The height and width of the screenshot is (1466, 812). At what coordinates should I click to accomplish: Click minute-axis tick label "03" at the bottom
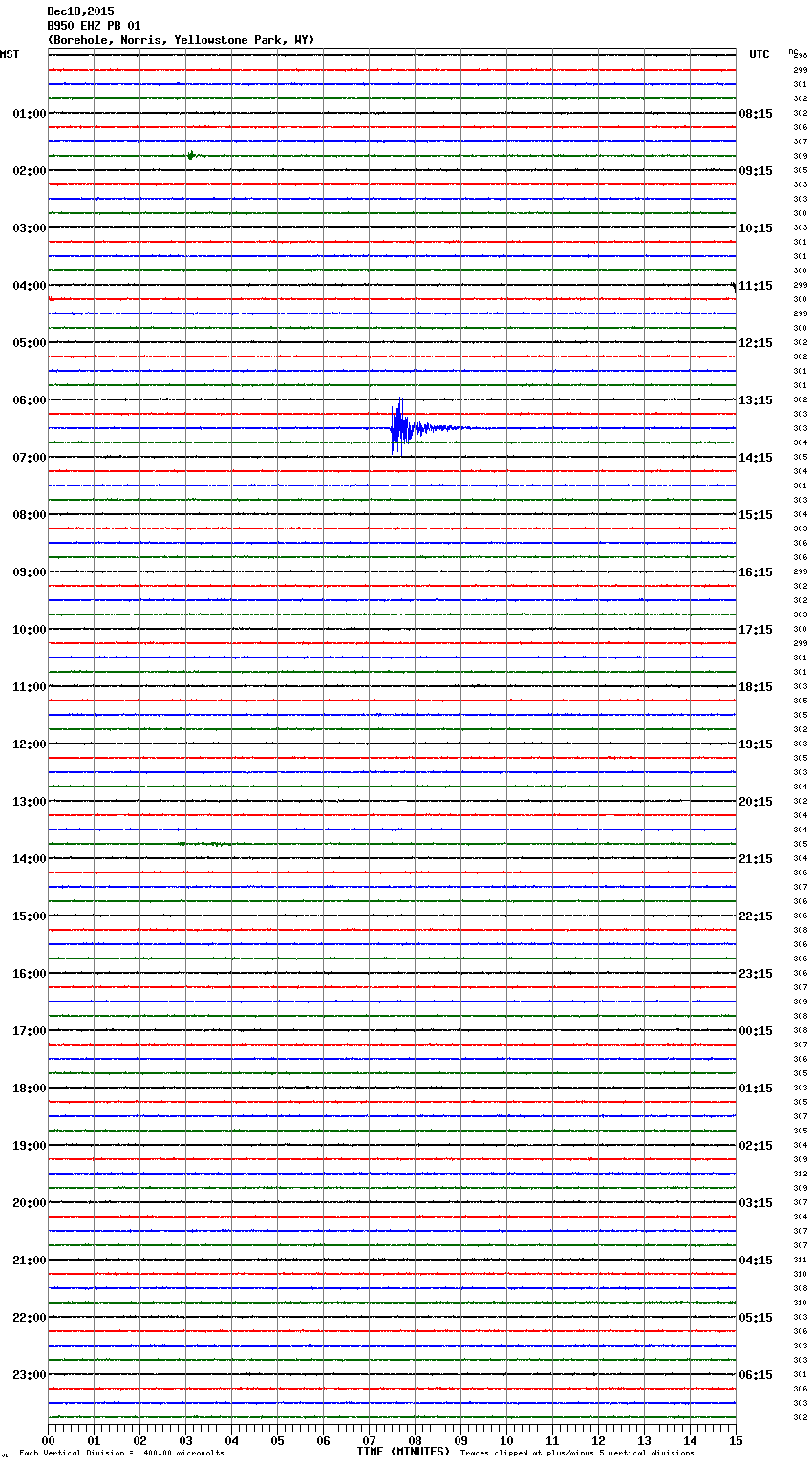tap(185, 1441)
